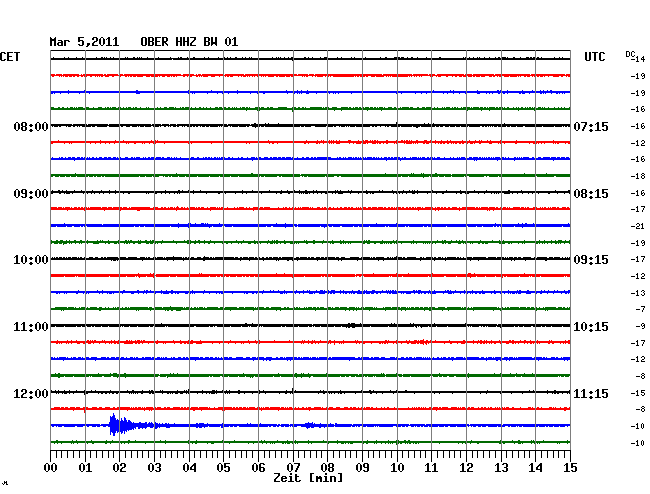The height and width of the screenshot is (494, 650).
Task: Click the 11:15 UTC time label
Action: [x=591, y=393]
